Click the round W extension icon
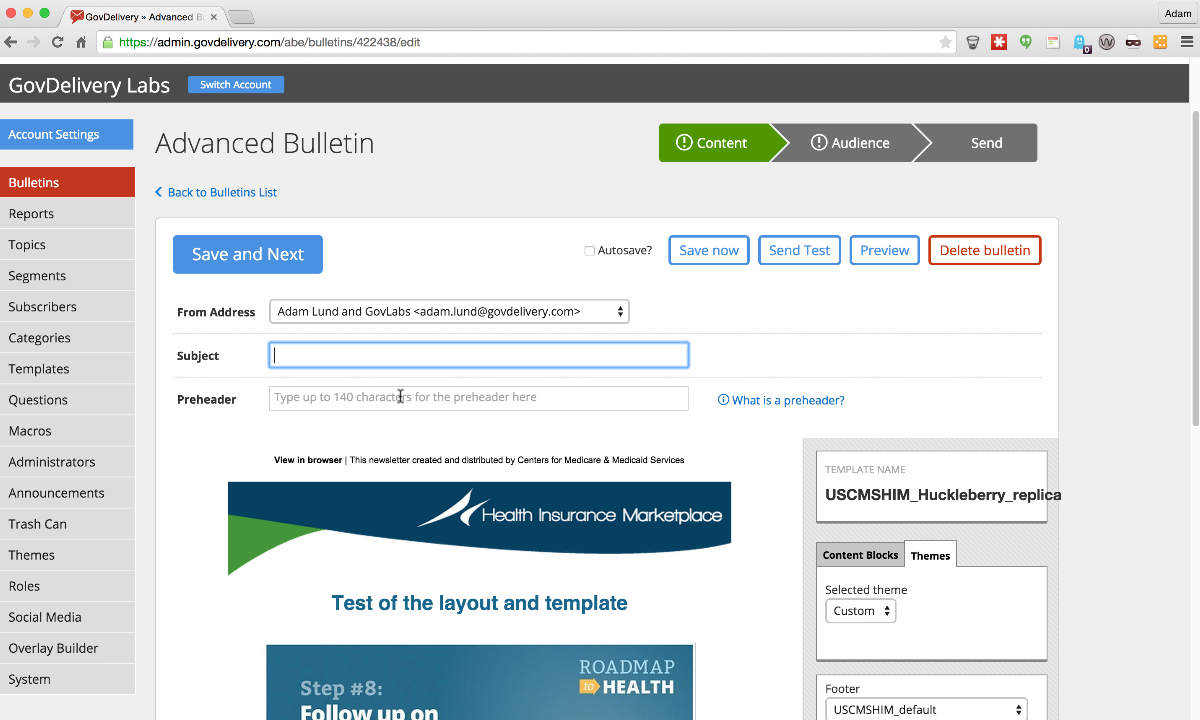This screenshot has height=720, width=1200. pos(1107,42)
